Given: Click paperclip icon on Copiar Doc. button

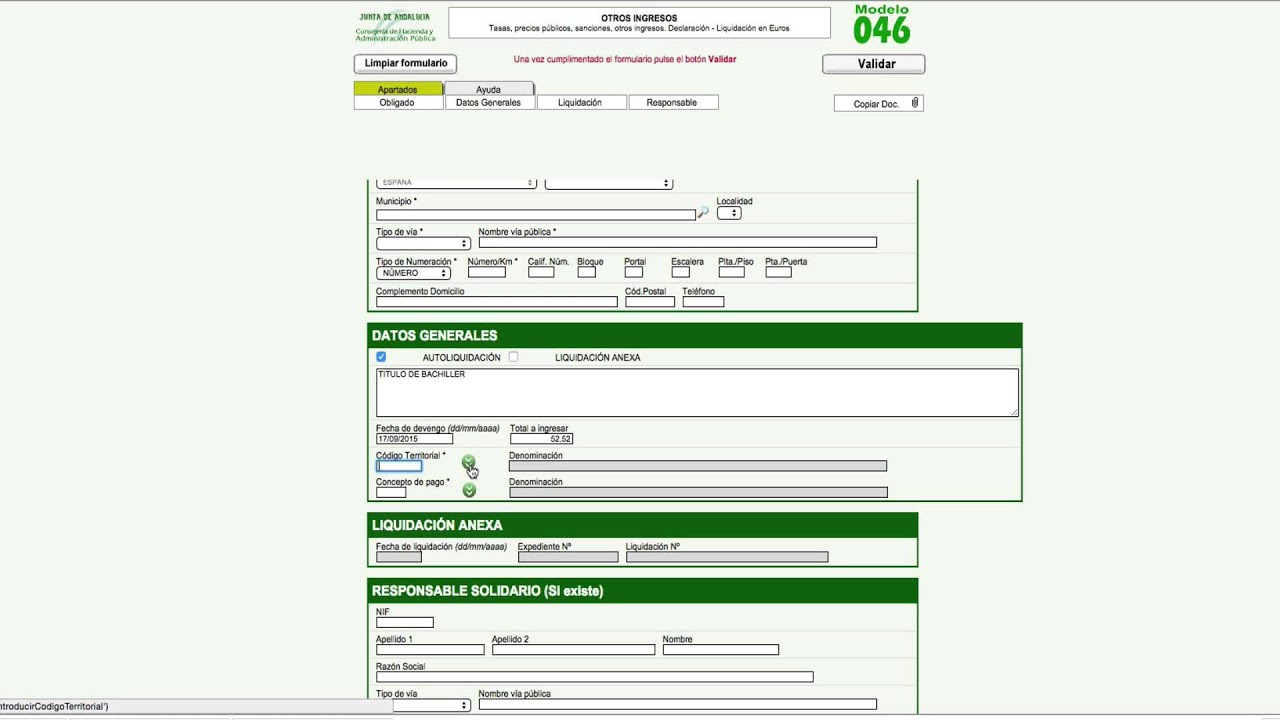Looking at the screenshot, I should (914, 103).
